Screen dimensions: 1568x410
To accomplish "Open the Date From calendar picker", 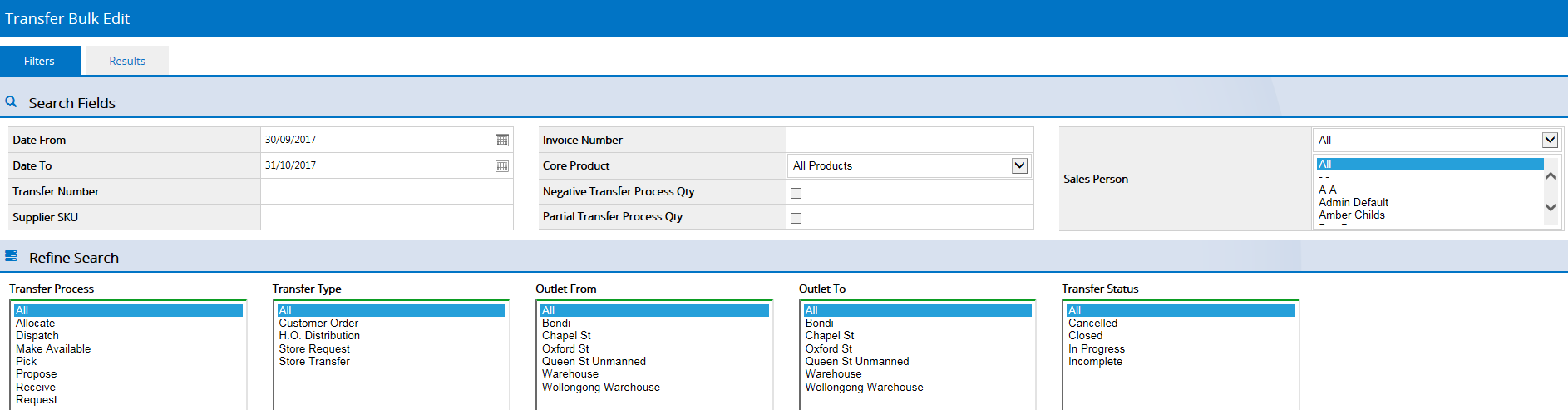I will click(x=501, y=141).
